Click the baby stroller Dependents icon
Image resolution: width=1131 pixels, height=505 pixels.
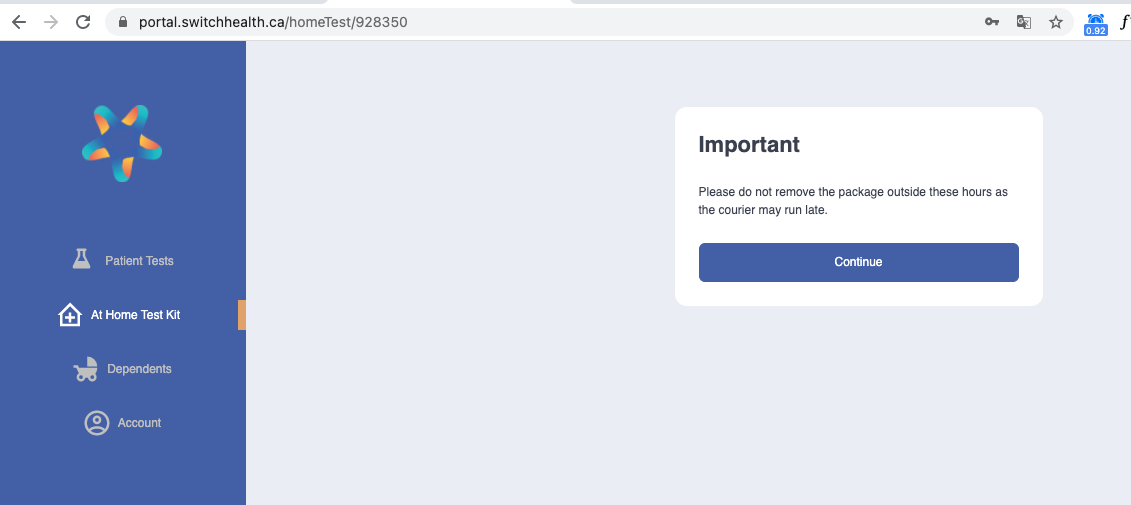pyautogui.click(x=86, y=369)
